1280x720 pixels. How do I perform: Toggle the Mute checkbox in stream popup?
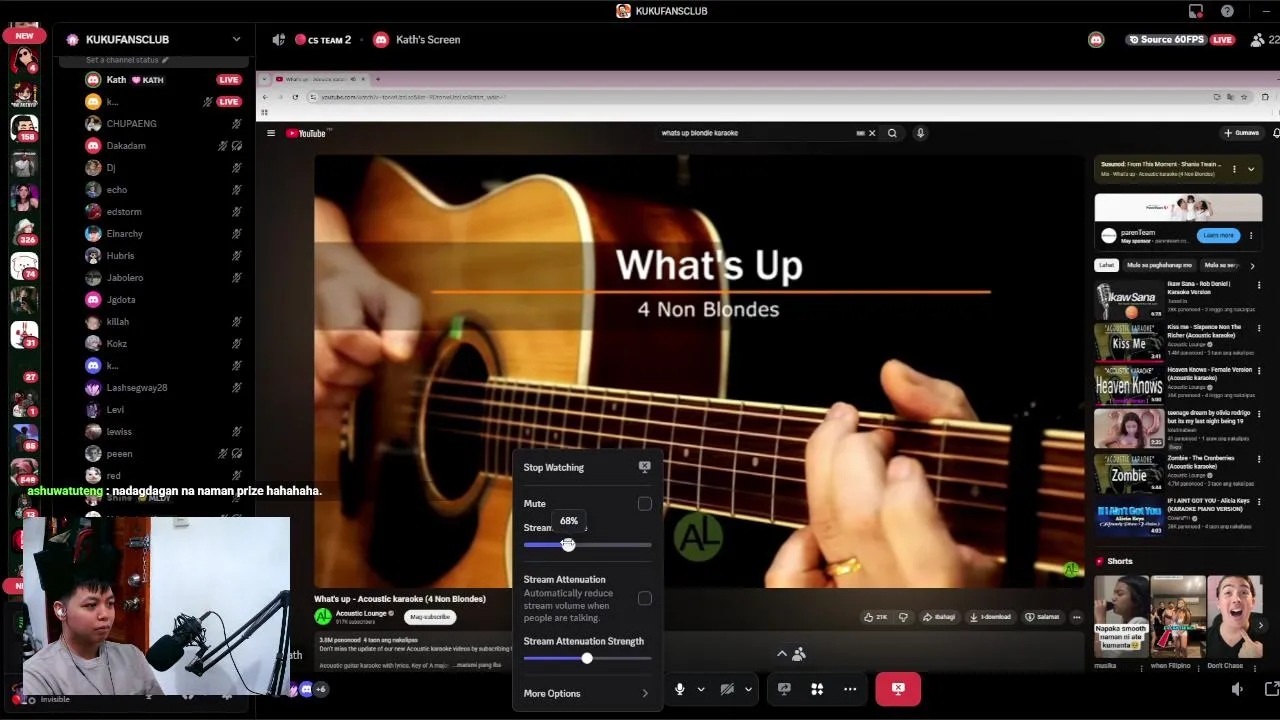pyautogui.click(x=644, y=504)
